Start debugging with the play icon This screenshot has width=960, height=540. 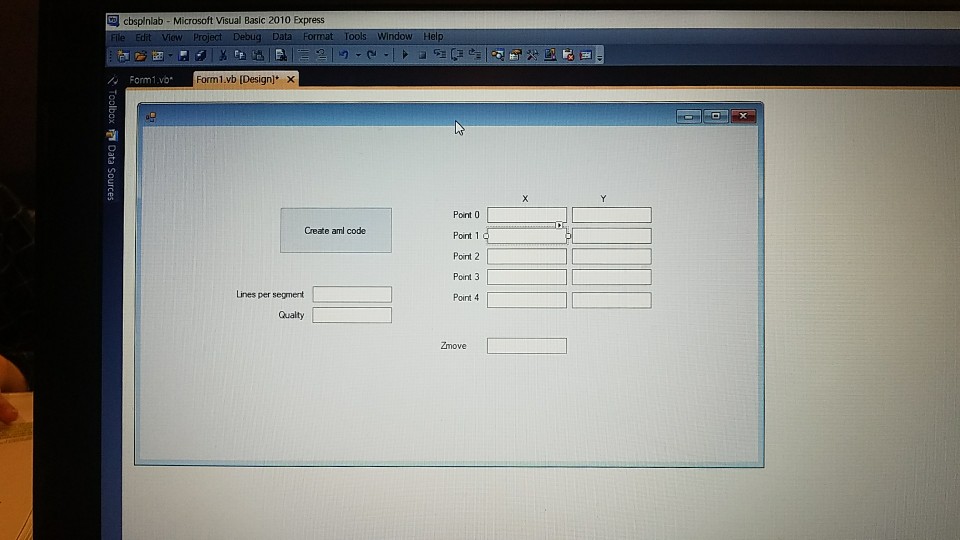[x=405, y=55]
